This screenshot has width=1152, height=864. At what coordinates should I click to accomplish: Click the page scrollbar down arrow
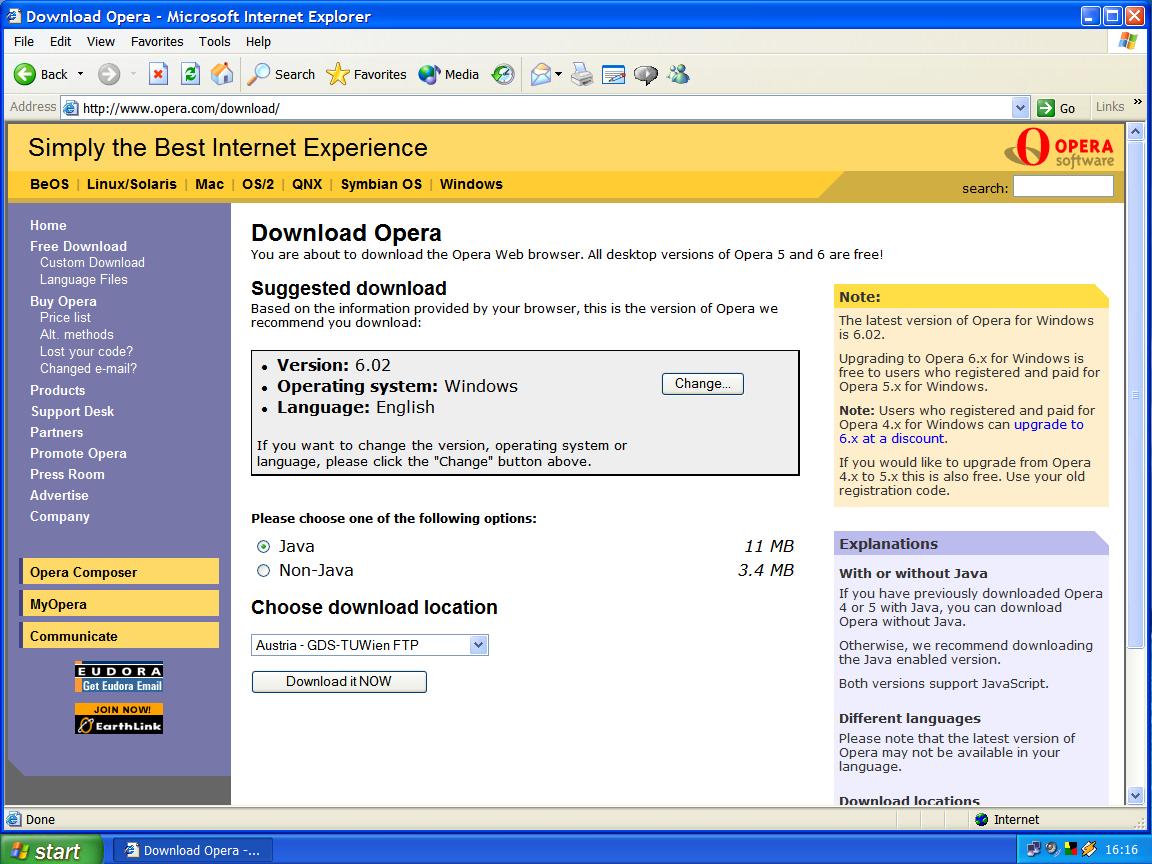pyautogui.click(x=1135, y=796)
